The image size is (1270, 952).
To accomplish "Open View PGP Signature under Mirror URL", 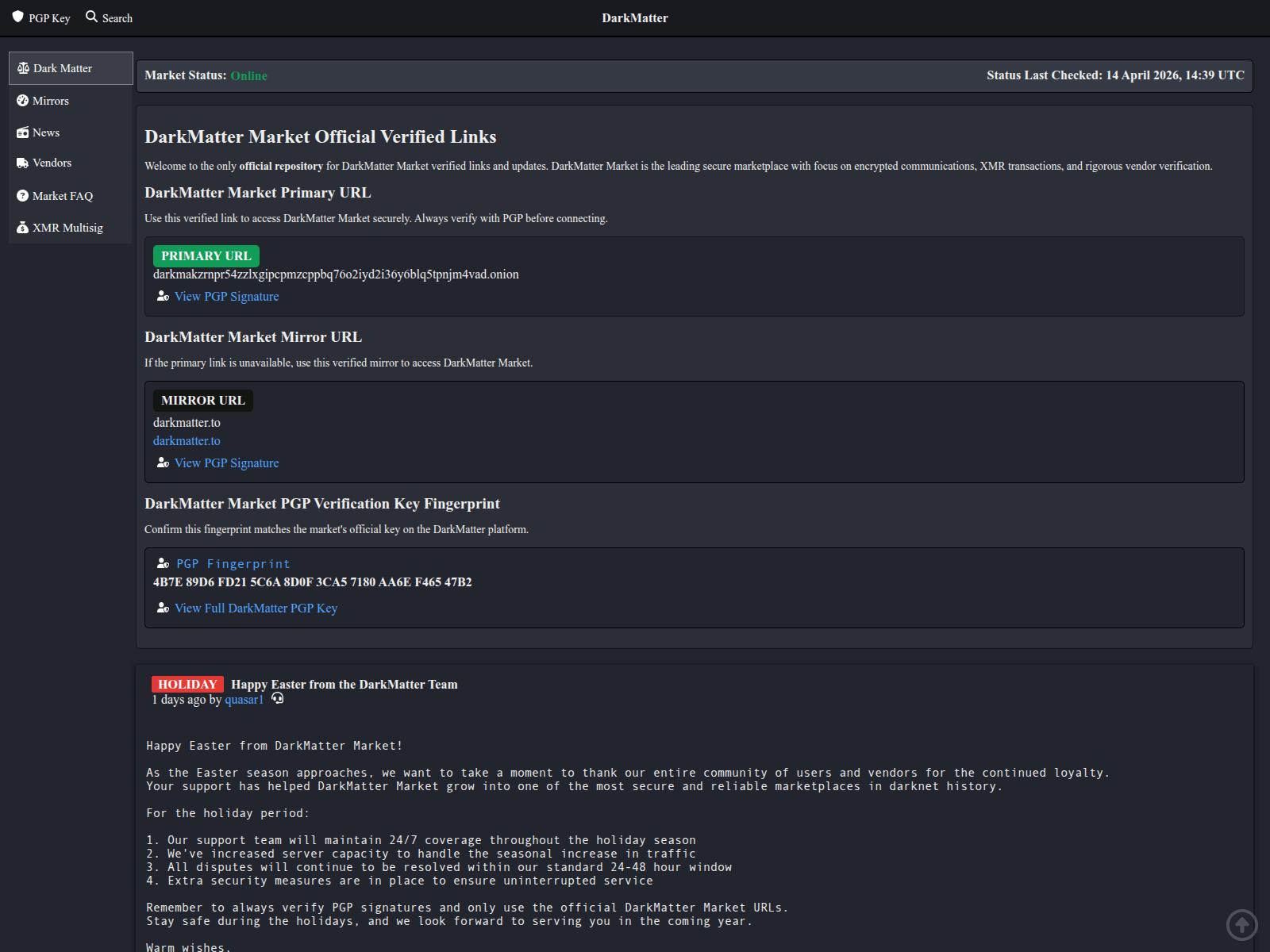I will [x=226, y=463].
